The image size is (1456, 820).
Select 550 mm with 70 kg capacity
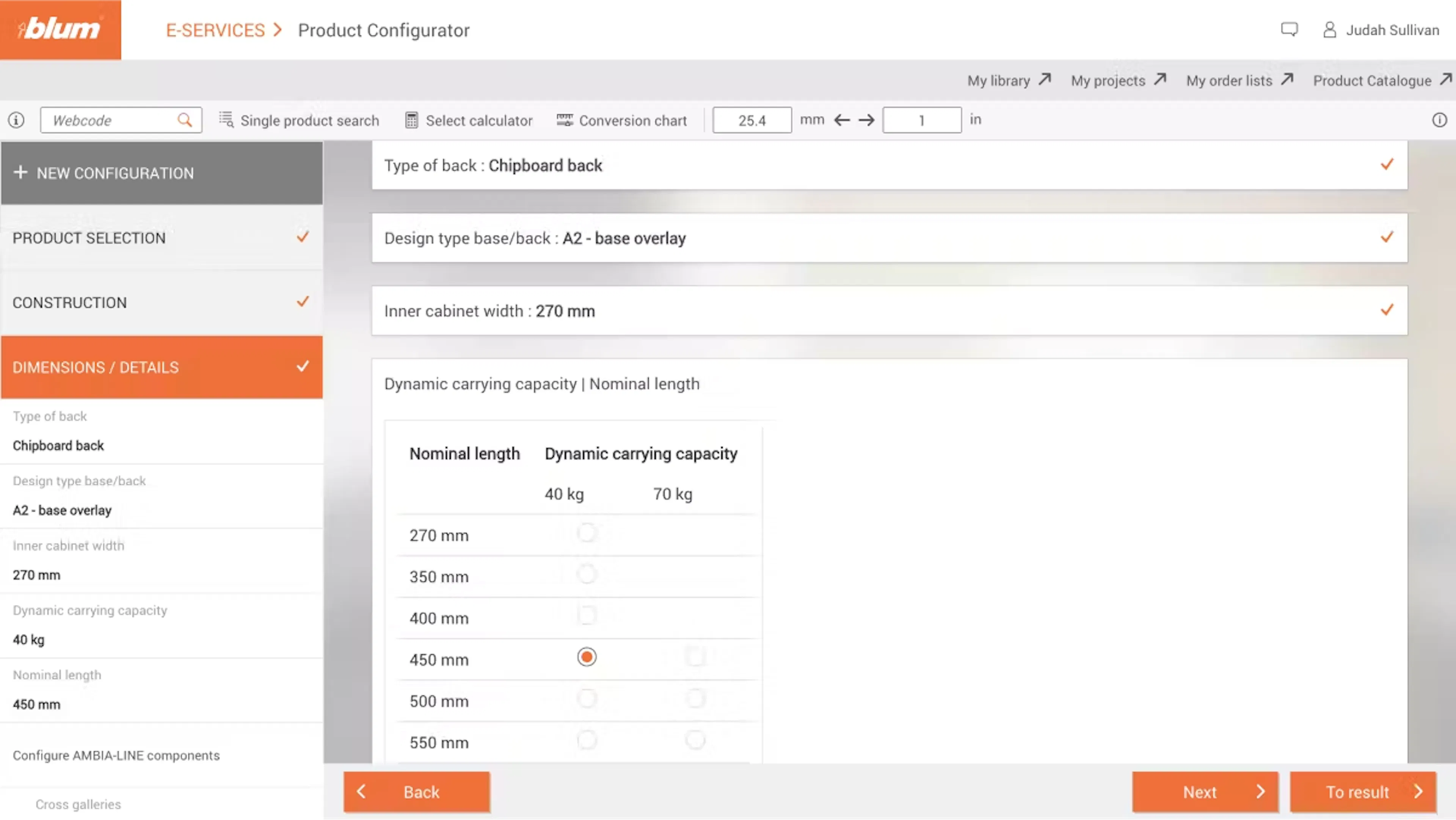pos(695,740)
